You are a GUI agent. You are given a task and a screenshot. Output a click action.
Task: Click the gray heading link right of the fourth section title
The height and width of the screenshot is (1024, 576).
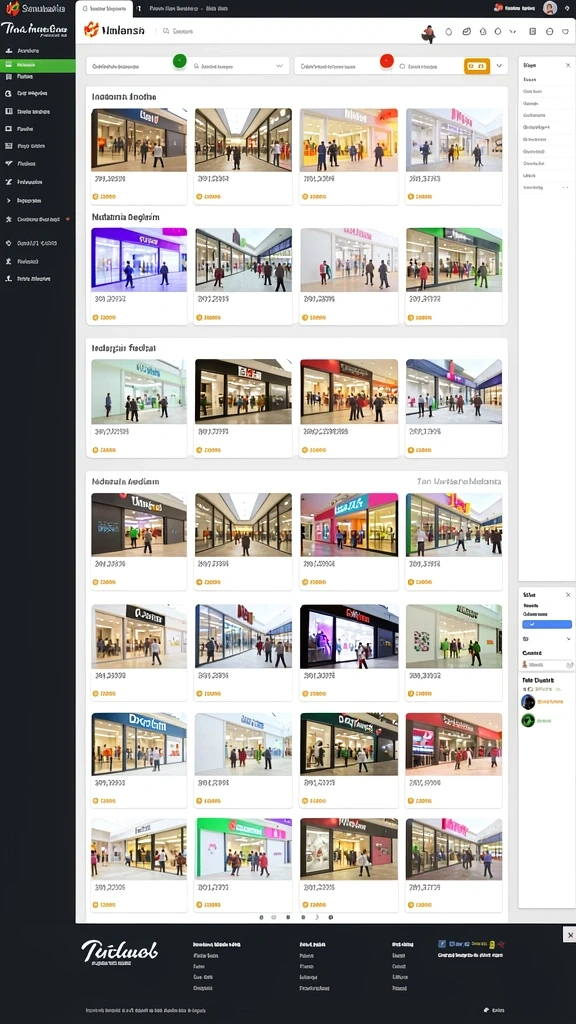coord(459,481)
